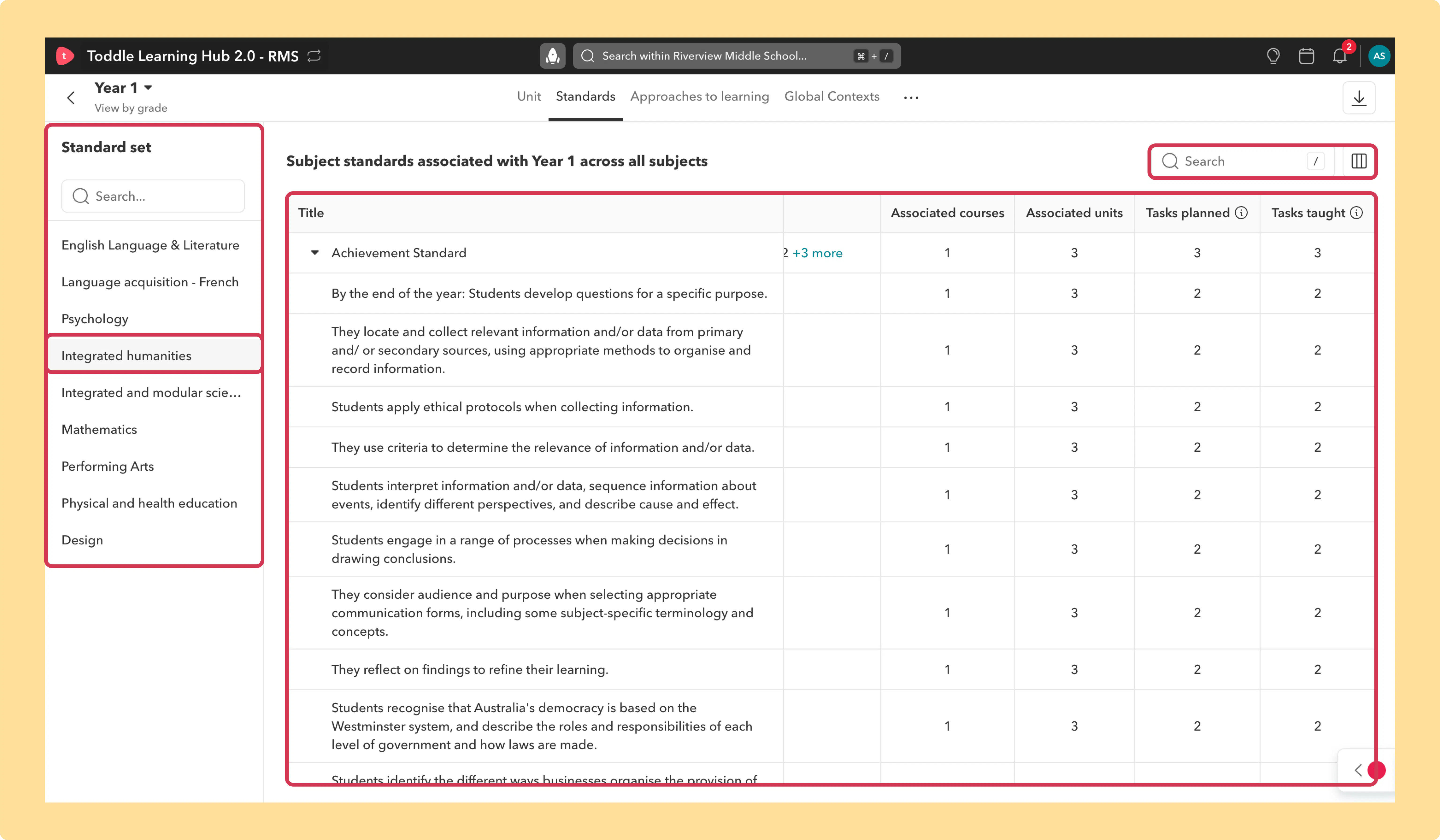Click the Achievement Standard row title
This screenshot has width=1440, height=840.
[399, 253]
